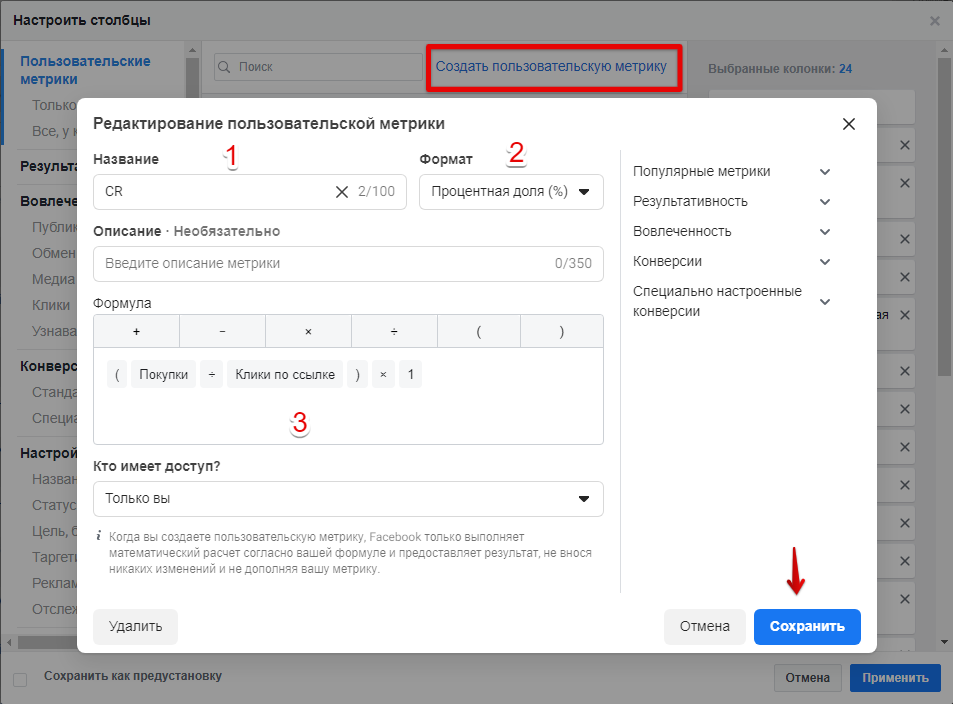
Task: Select 'Пользовательские метрики' in the sidebar
Action: point(85,70)
